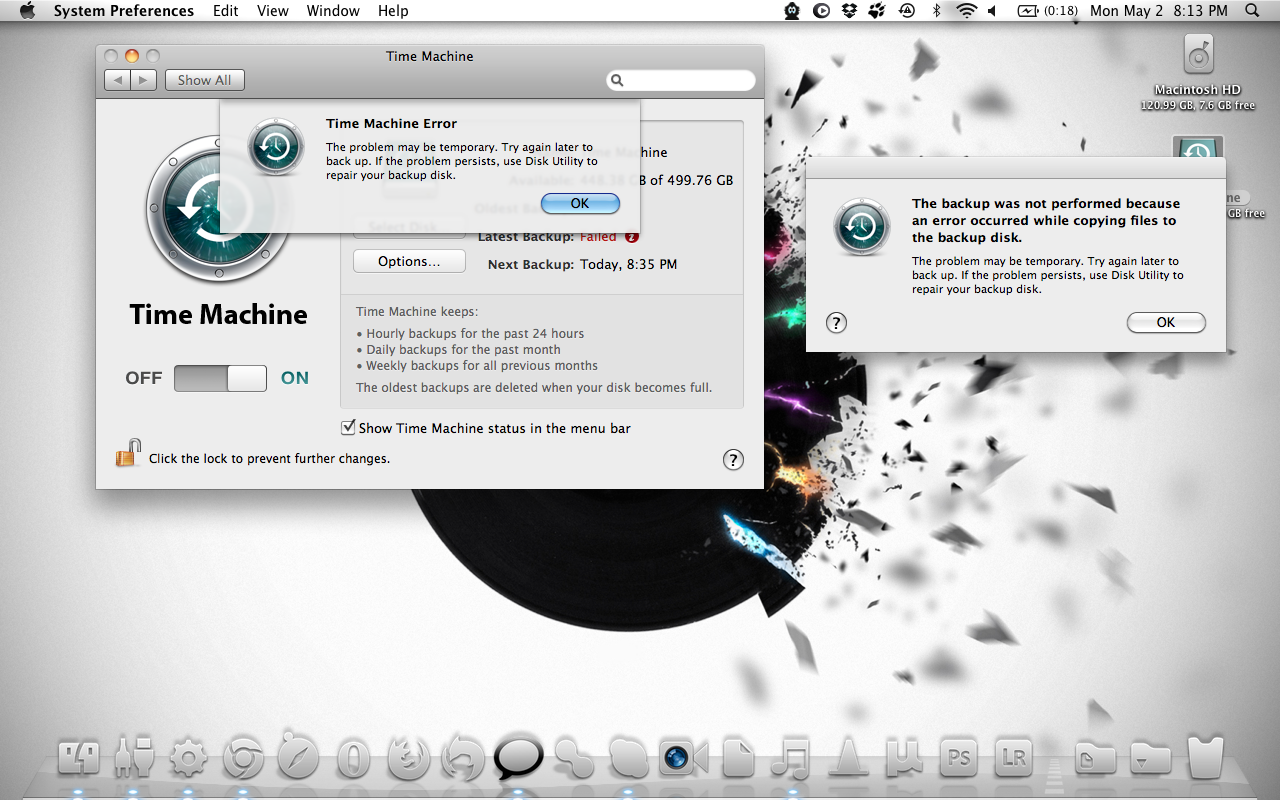
Task: Open help in Time Machine preferences window
Action: (733, 459)
